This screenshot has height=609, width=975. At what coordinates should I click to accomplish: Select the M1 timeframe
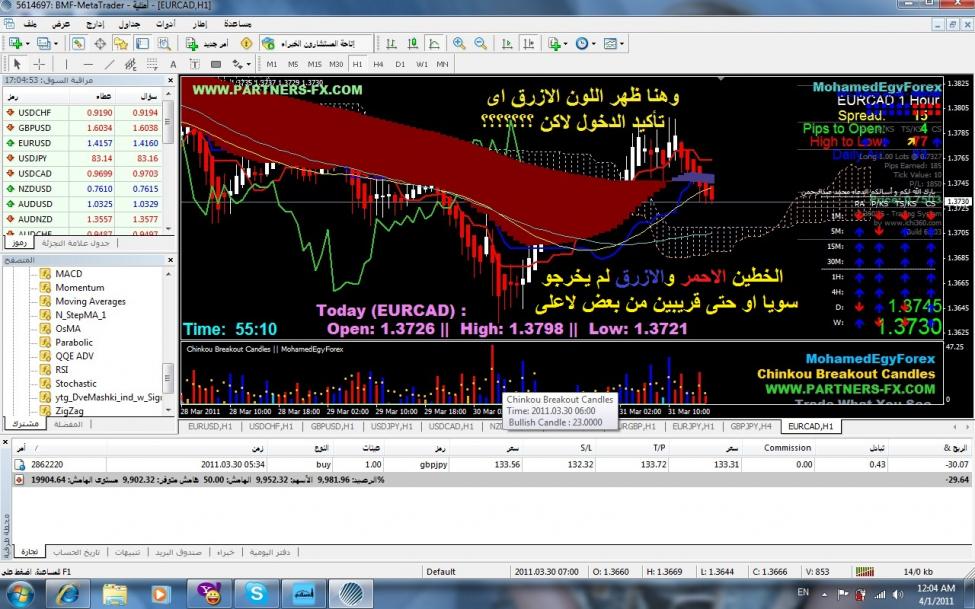pos(272,64)
